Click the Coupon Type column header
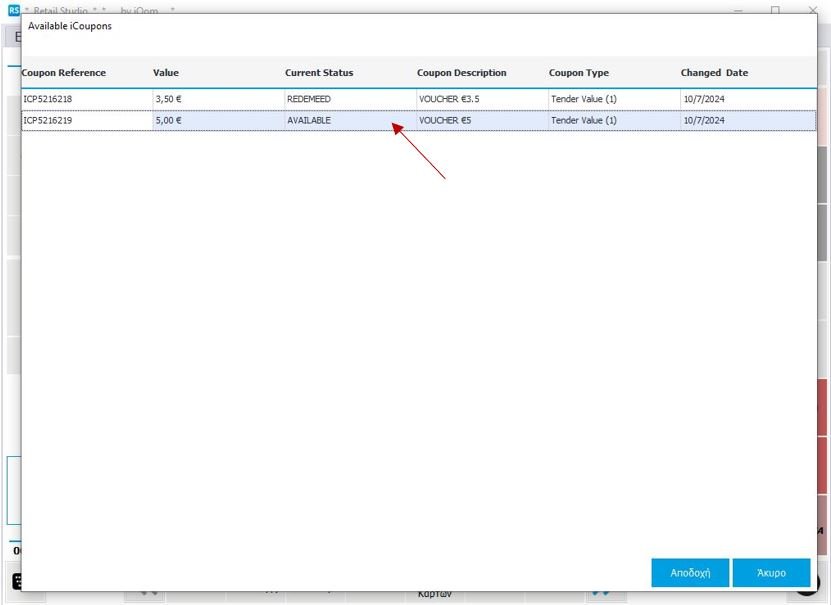831x605 pixels. click(579, 73)
